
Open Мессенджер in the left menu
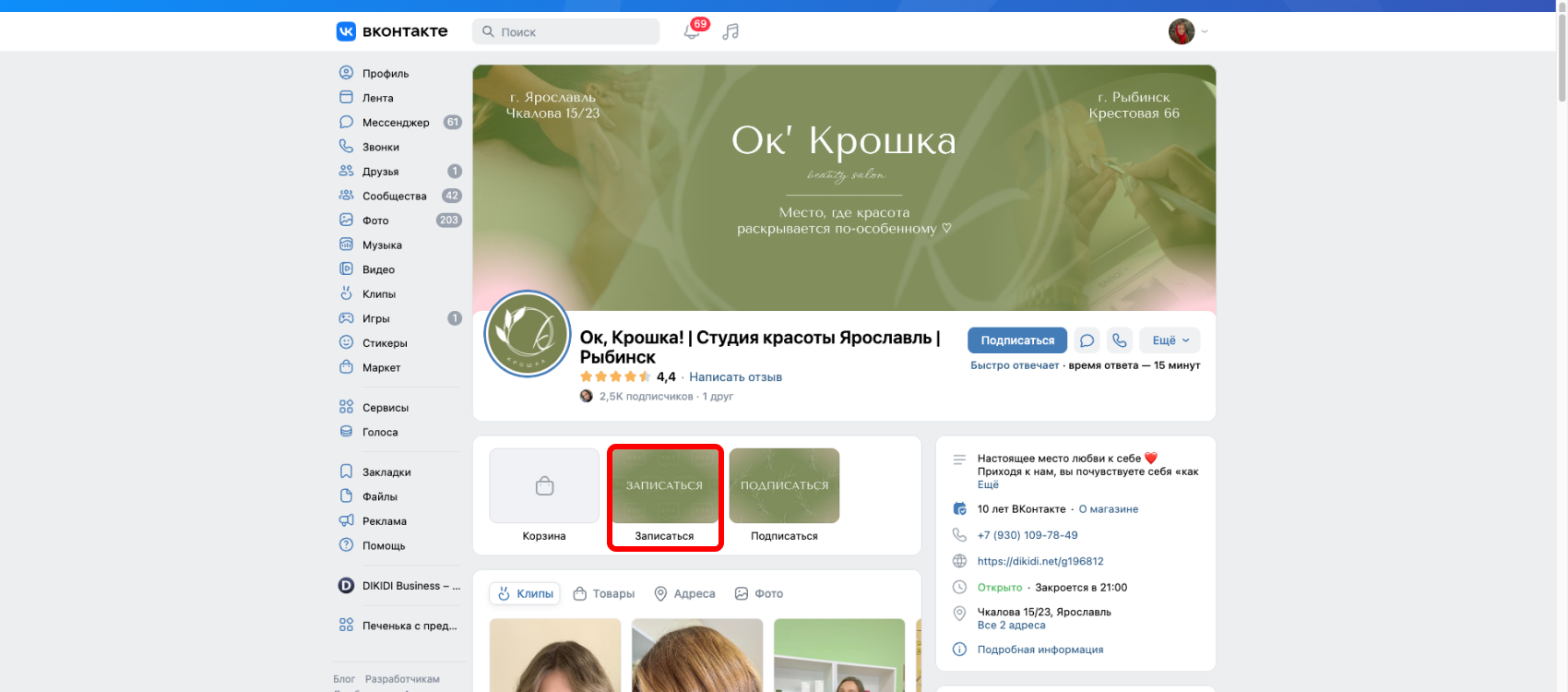point(400,122)
